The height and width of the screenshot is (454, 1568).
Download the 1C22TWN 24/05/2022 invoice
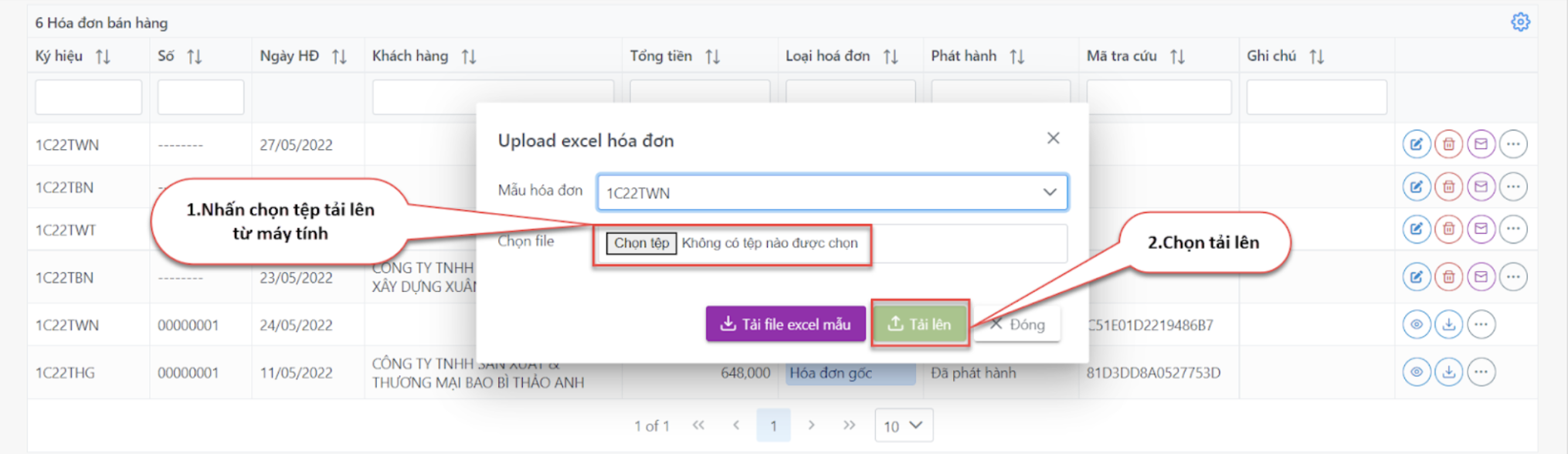tap(1449, 324)
